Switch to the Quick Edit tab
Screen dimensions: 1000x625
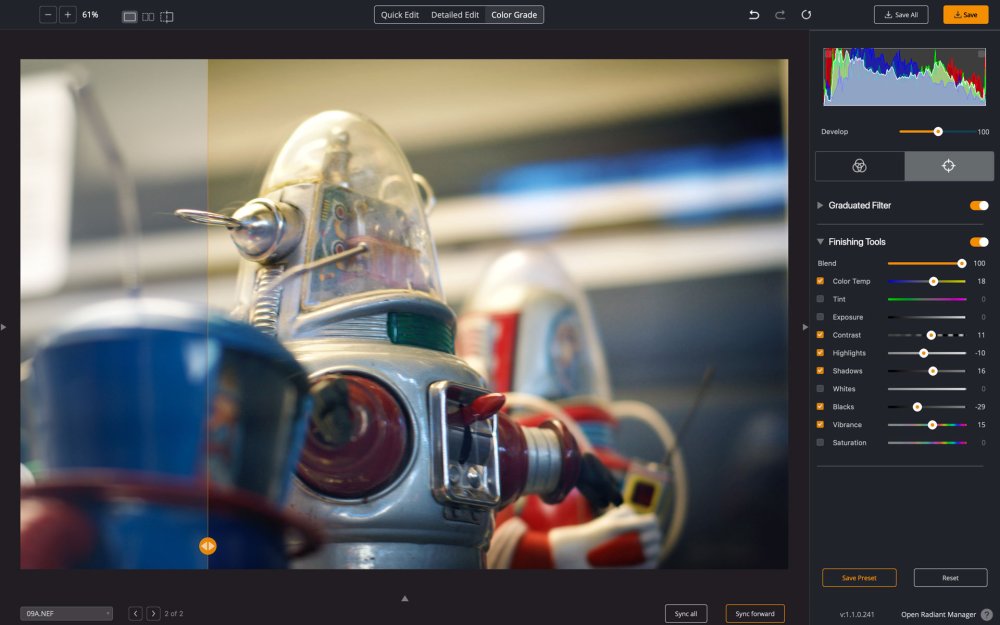pos(400,15)
